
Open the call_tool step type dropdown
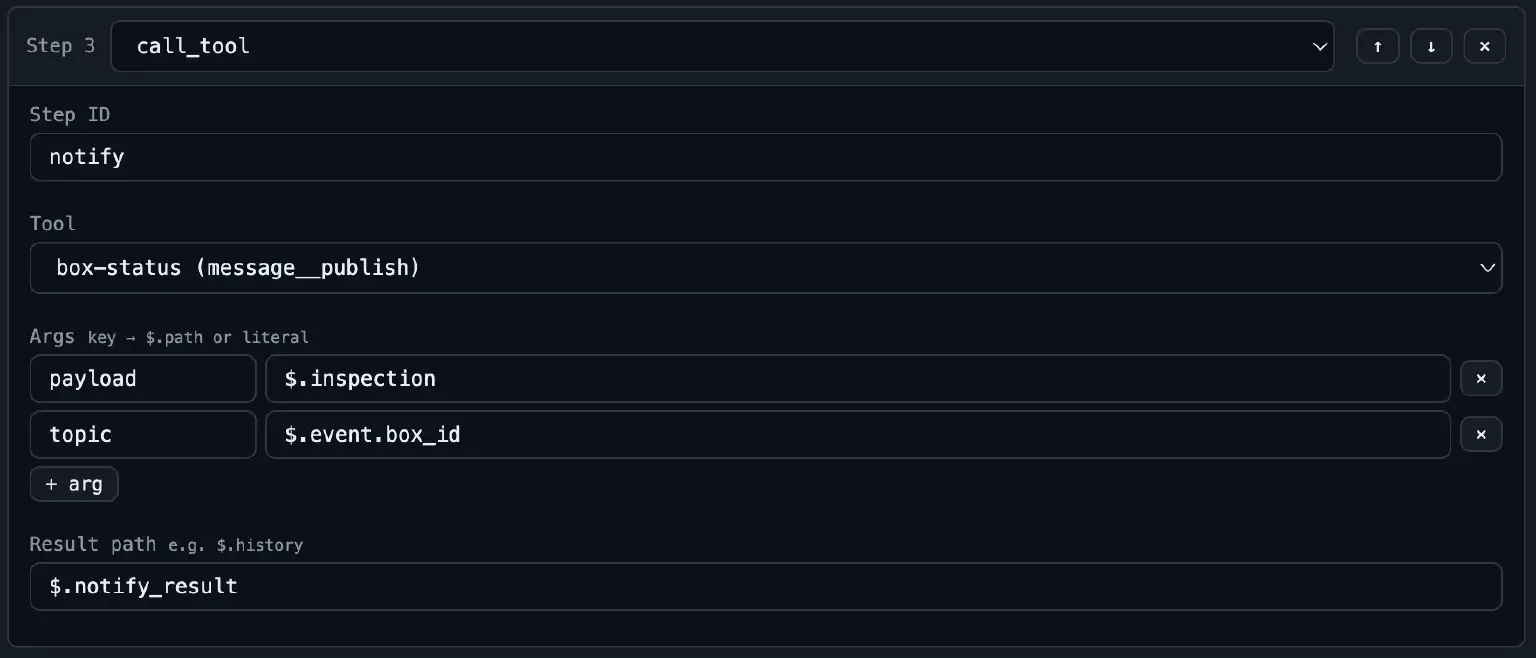coord(722,46)
